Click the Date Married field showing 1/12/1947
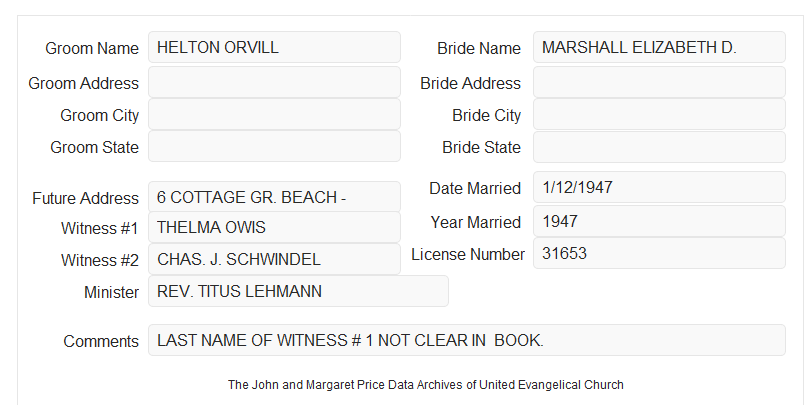 tap(659, 187)
